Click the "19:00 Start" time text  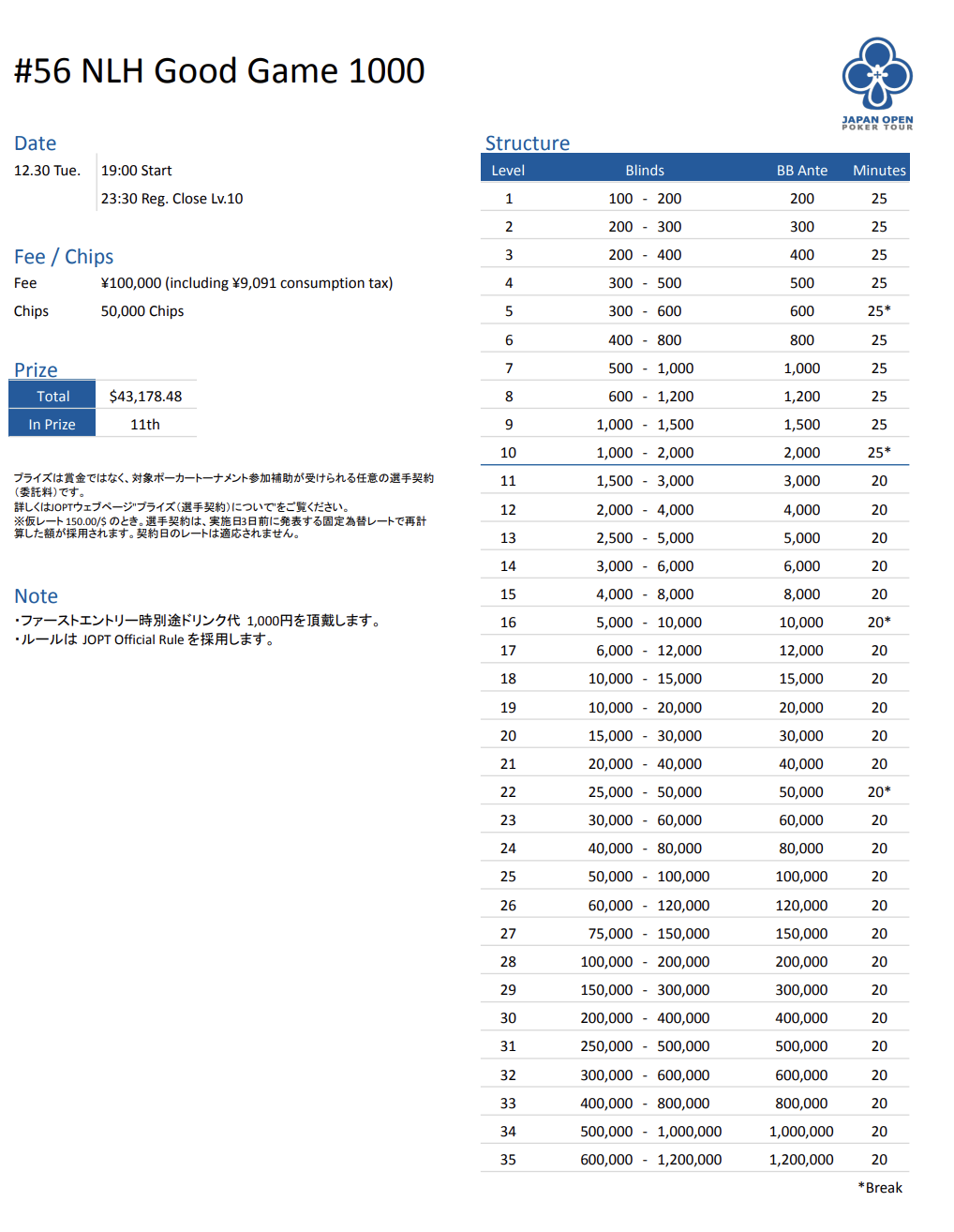pyautogui.click(x=137, y=171)
